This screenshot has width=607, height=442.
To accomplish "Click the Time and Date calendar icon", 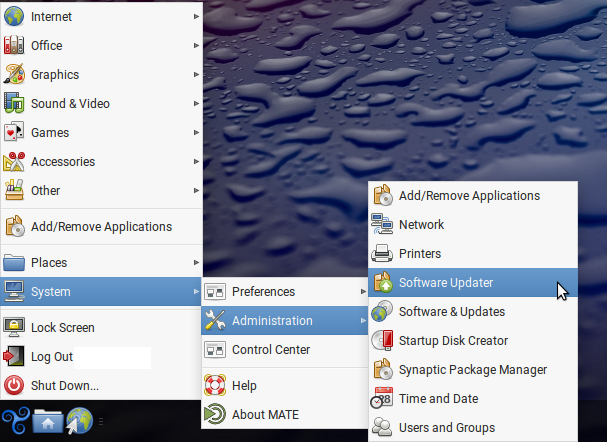I will coord(382,399).
